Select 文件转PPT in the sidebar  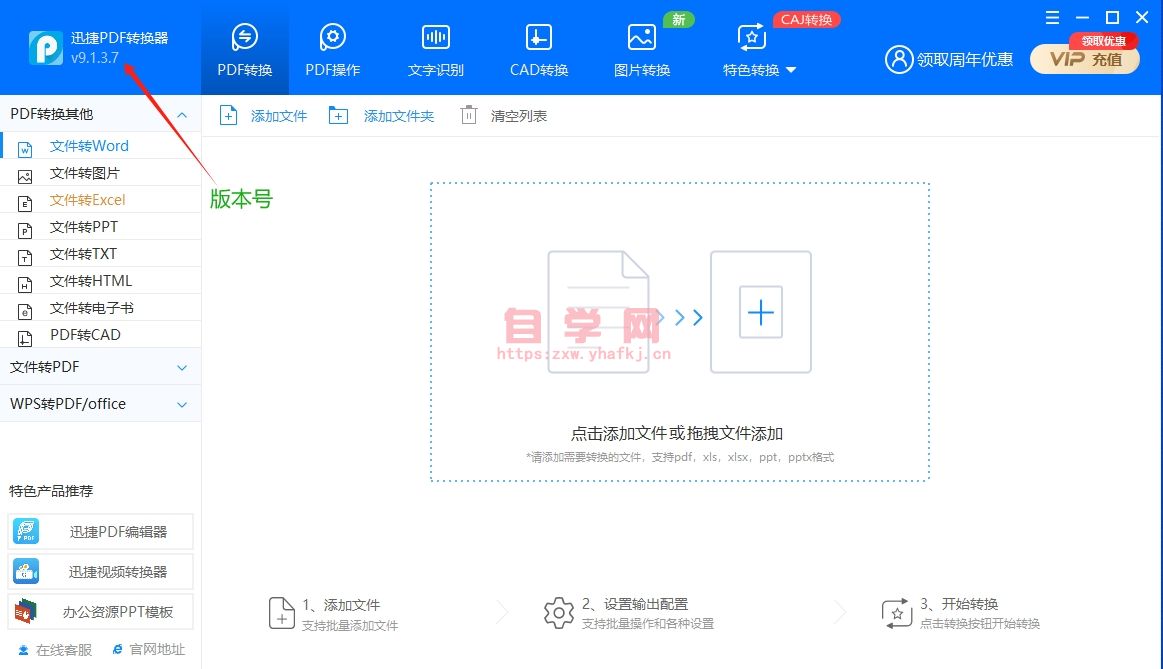83,227
